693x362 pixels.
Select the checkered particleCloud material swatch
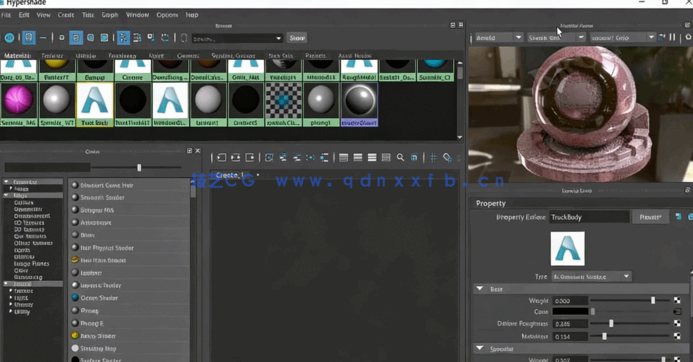tap(283, 104)
